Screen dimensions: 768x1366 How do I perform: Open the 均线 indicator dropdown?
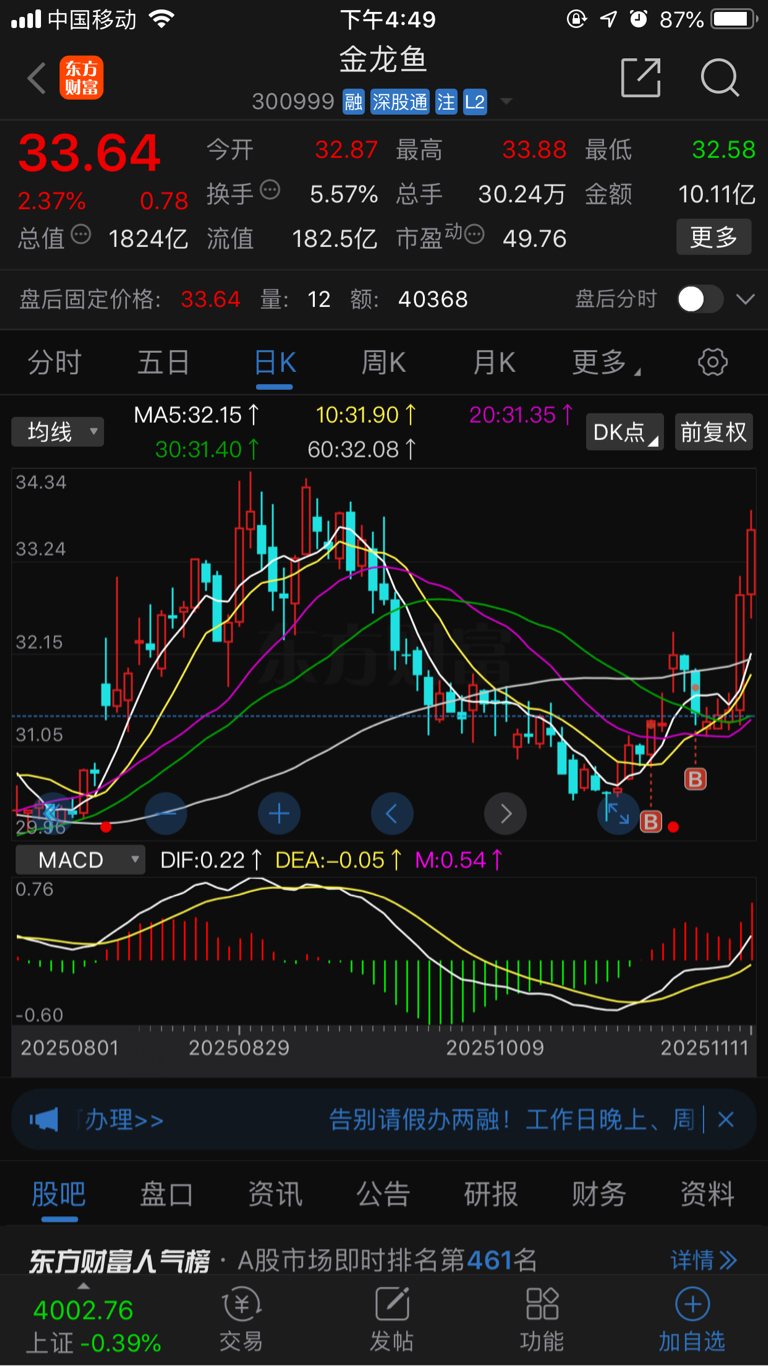(58, 432)
